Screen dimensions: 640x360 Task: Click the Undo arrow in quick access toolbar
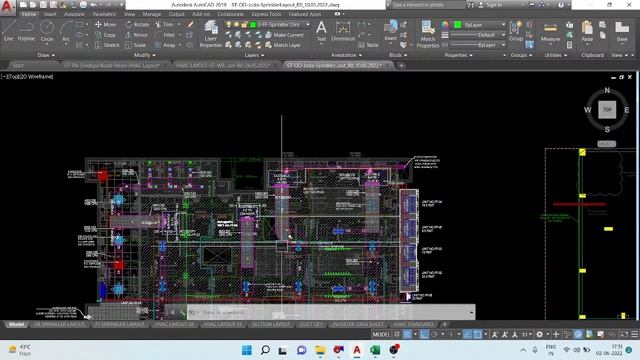[x=93, y=5]
